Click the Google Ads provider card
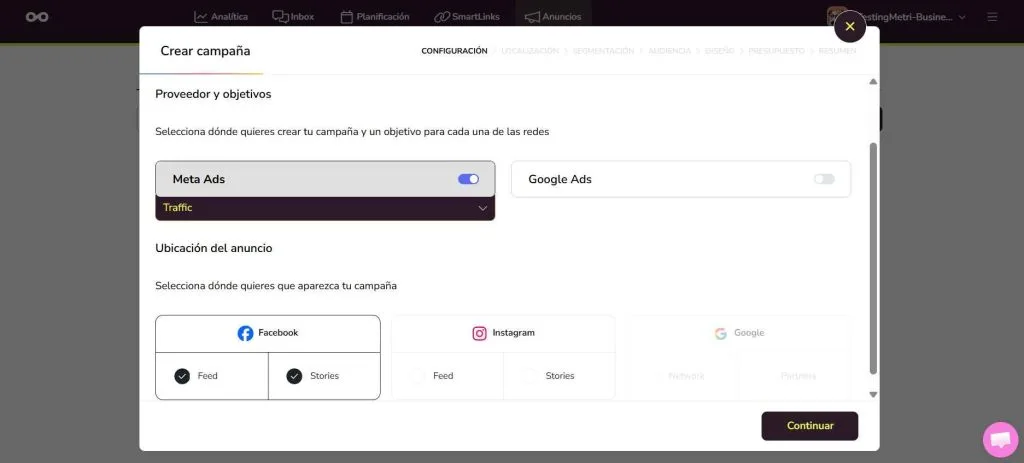Image resolution: width=1024 pixels, height=463 pixels. pos(680,179)
